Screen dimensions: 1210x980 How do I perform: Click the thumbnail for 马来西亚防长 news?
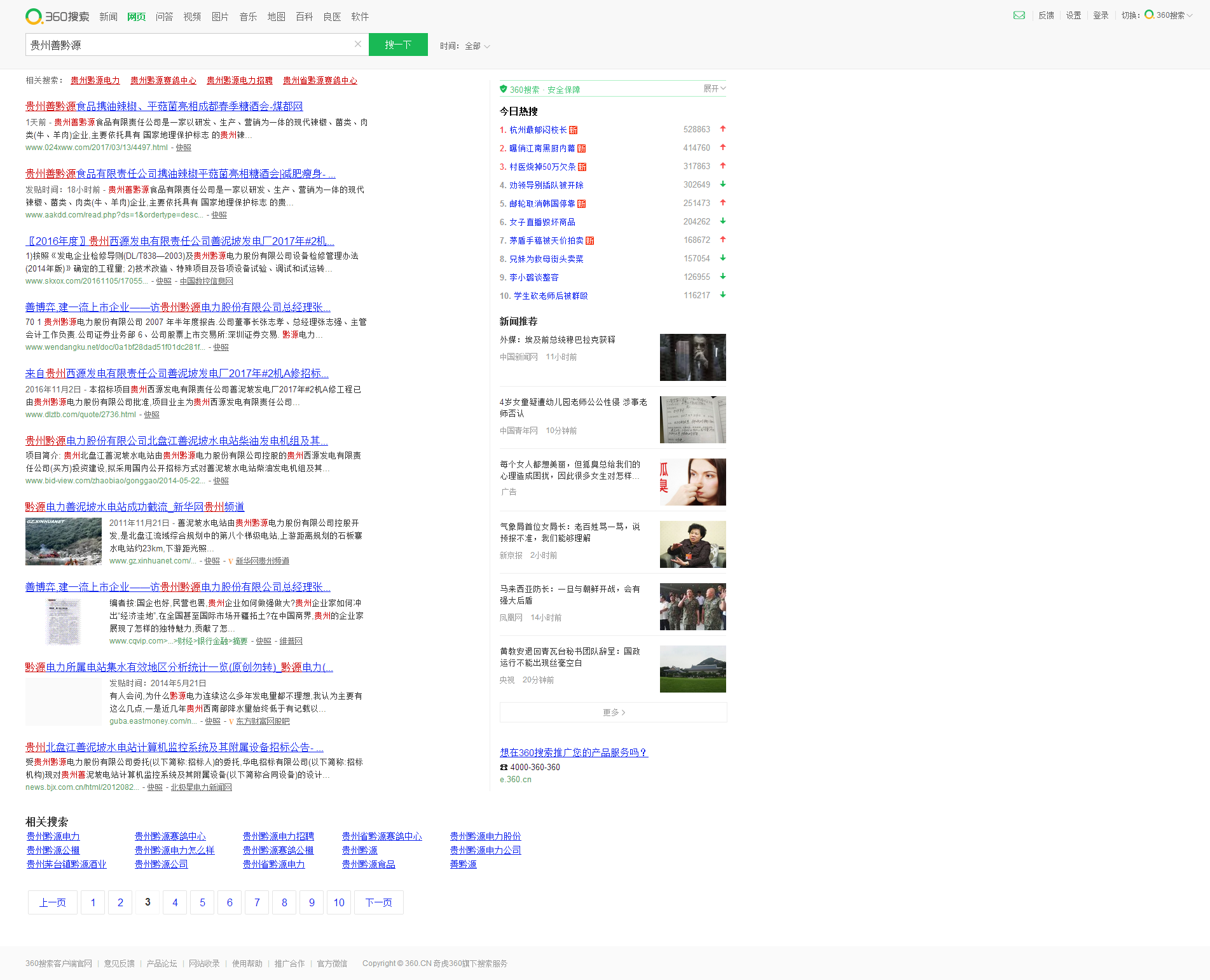tap(693, 607)
